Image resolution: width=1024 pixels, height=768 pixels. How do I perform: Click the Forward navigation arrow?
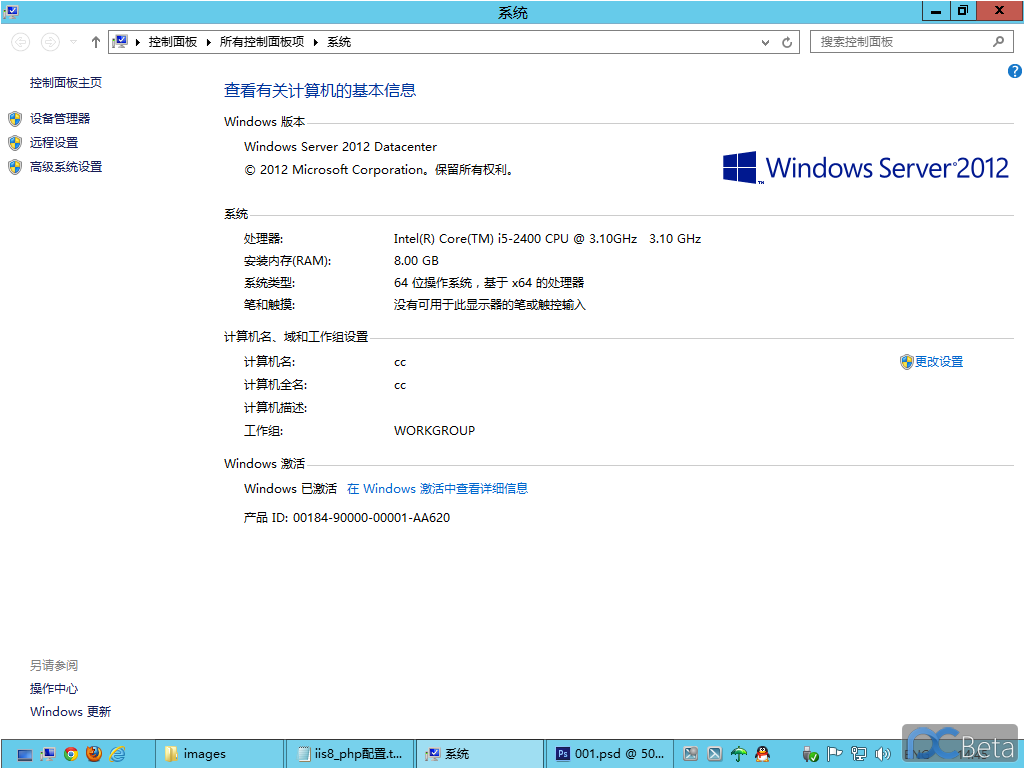click(x=50, y=42)
